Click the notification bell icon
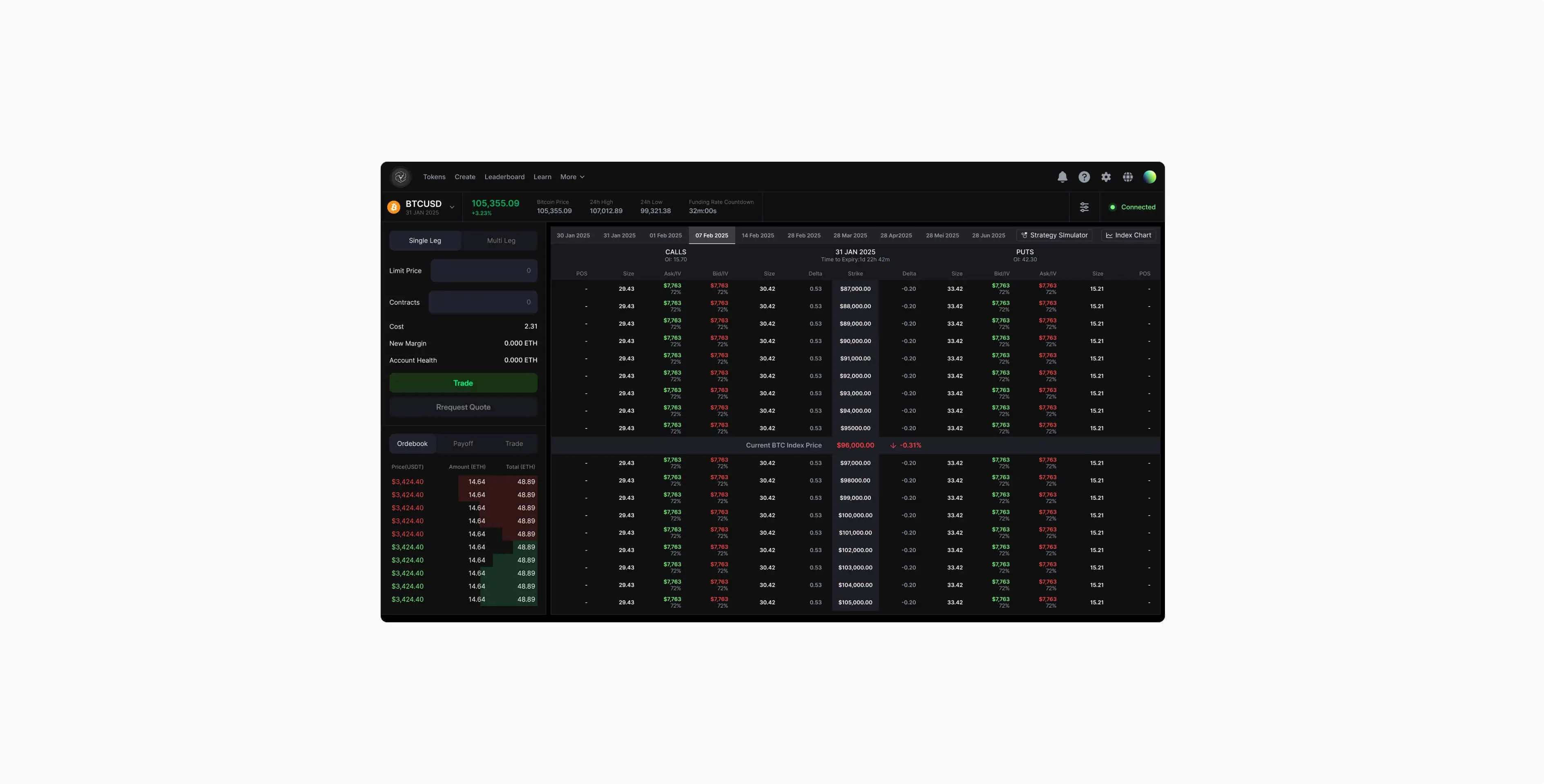 pyautogui.click(x=1062, y=177)
